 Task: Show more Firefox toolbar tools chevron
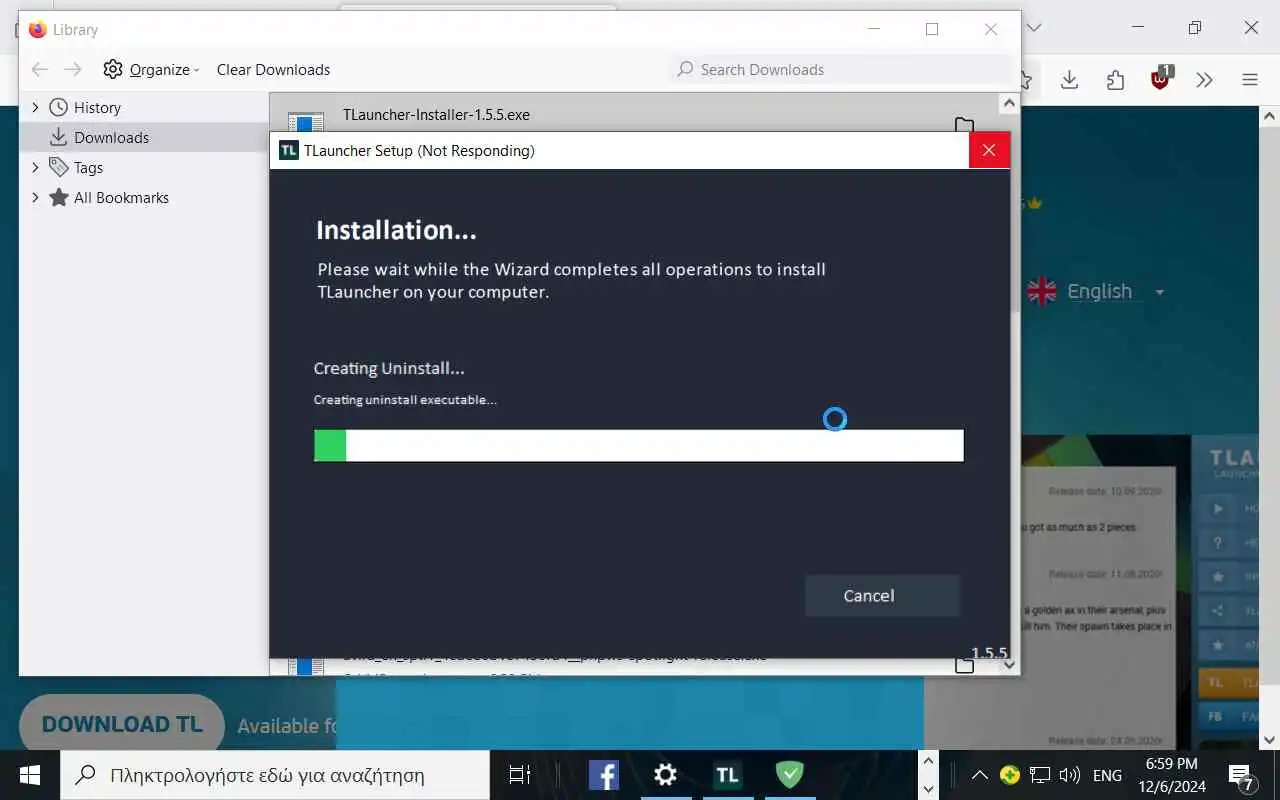tap(1204, 80)
